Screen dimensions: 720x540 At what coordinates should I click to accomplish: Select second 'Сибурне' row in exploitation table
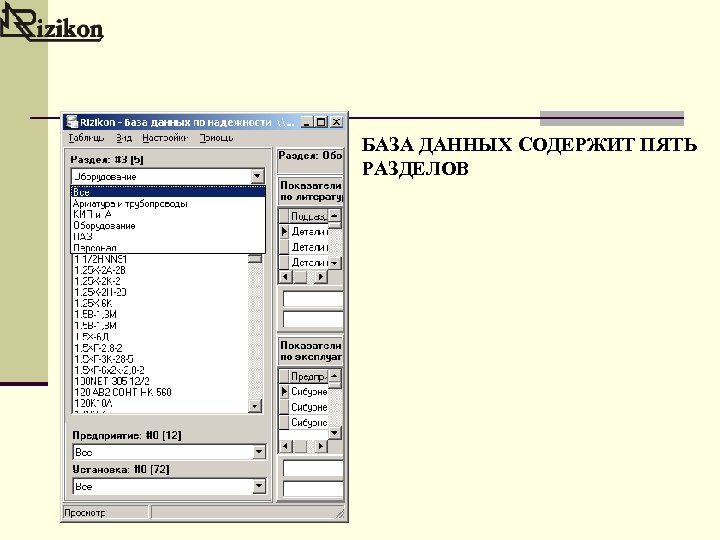pyautogui.click(x=309, y=407)
